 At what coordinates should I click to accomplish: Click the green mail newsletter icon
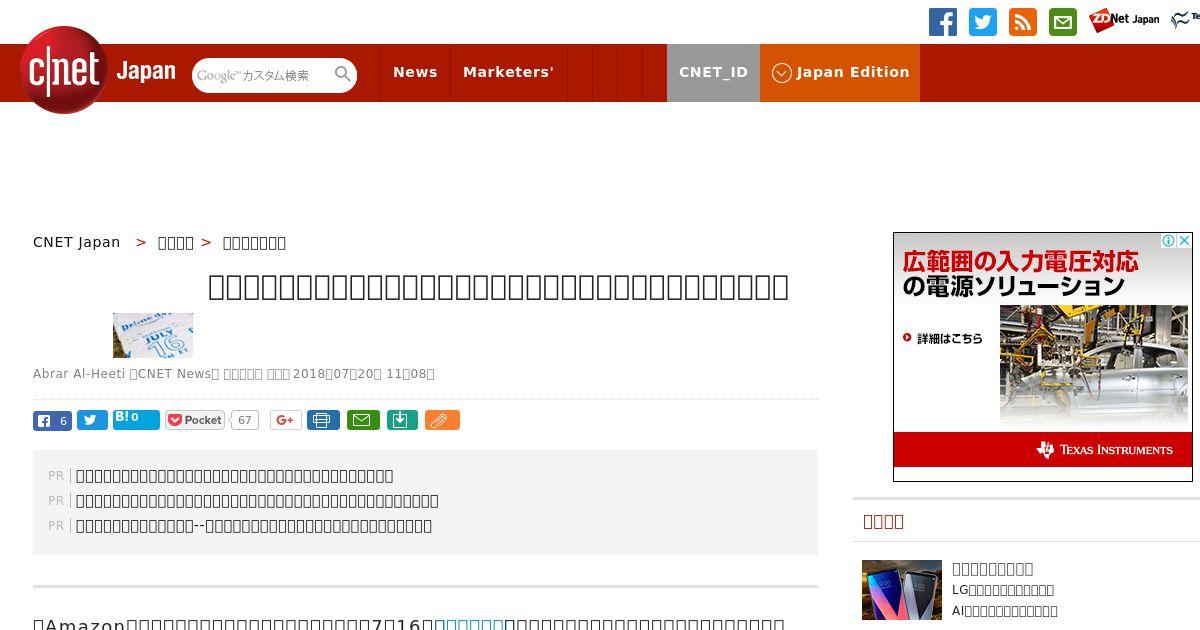click(1063, 21)
